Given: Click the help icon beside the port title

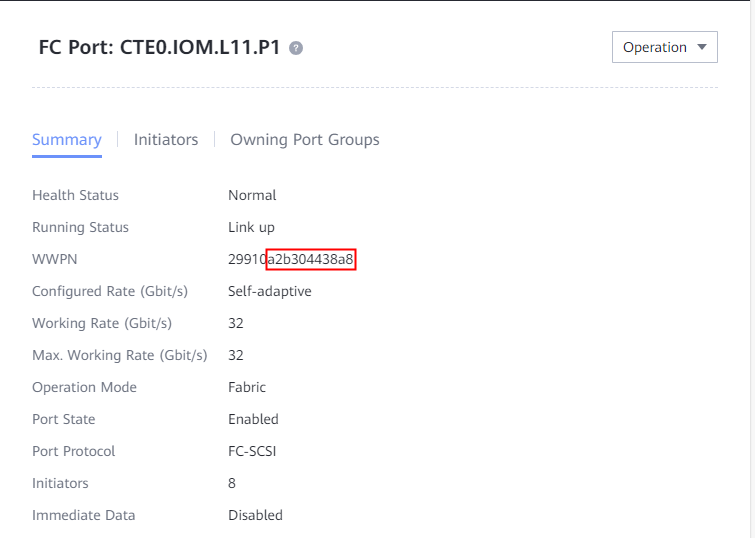Looking at the screenshot, I should pos(296,48).
